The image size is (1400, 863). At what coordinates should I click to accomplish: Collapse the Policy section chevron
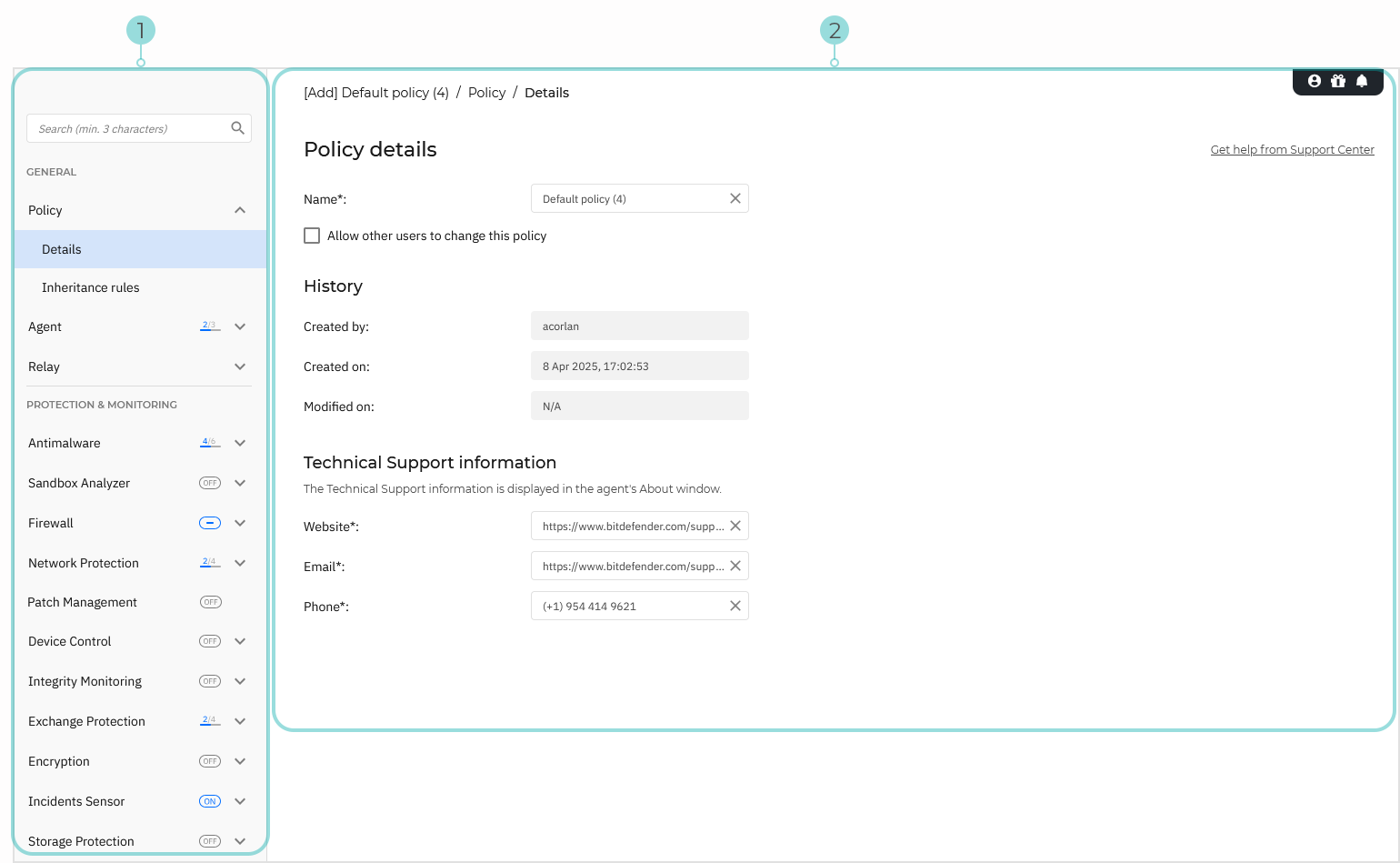pyautogui.click(x=240, y=210)
